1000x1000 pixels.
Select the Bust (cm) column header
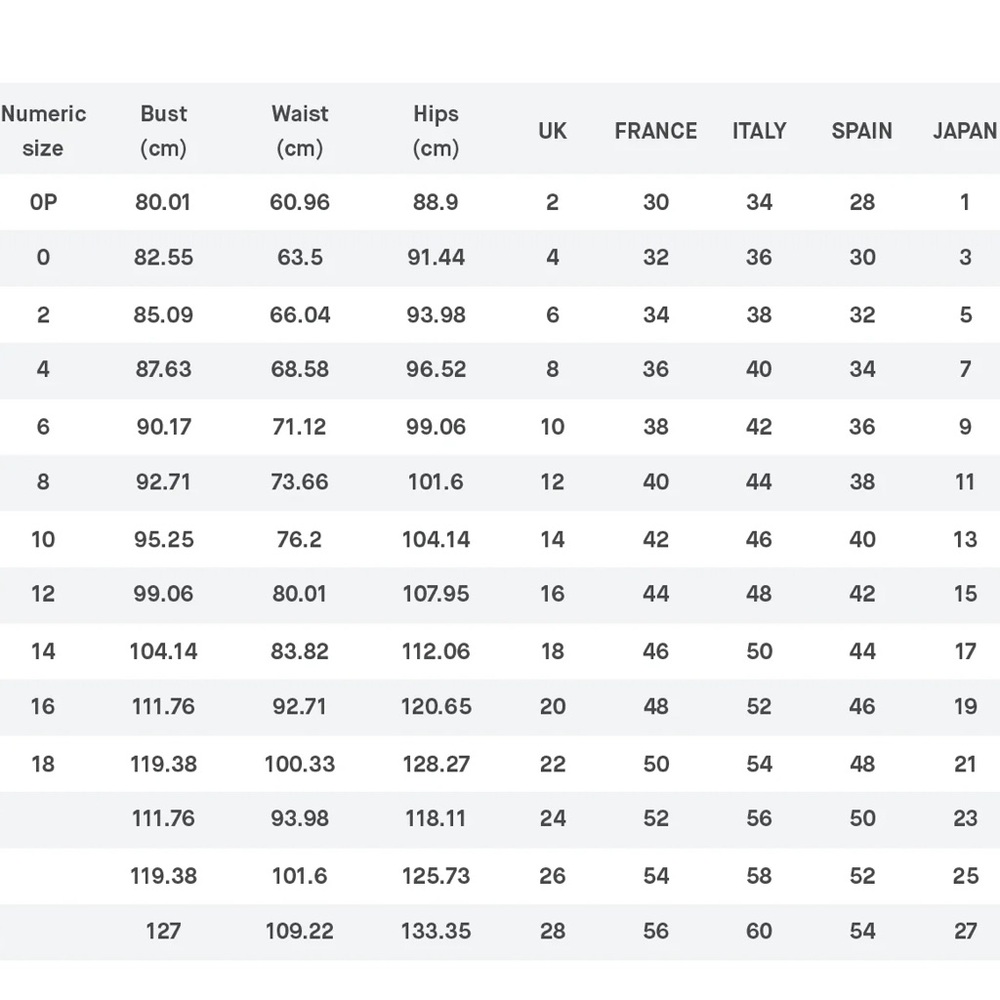click(163, 131)
